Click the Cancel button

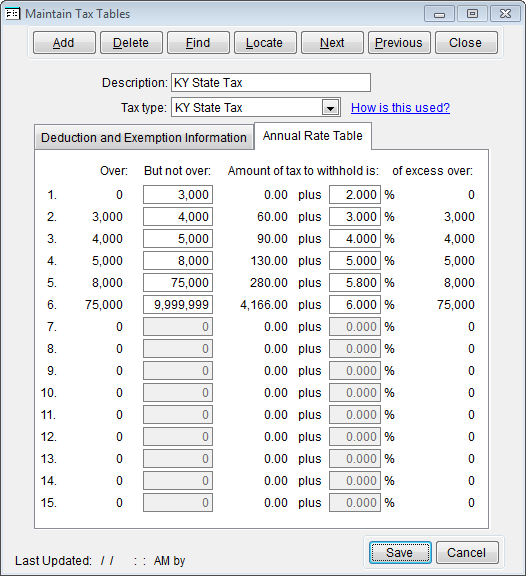(x=467, y=552)
